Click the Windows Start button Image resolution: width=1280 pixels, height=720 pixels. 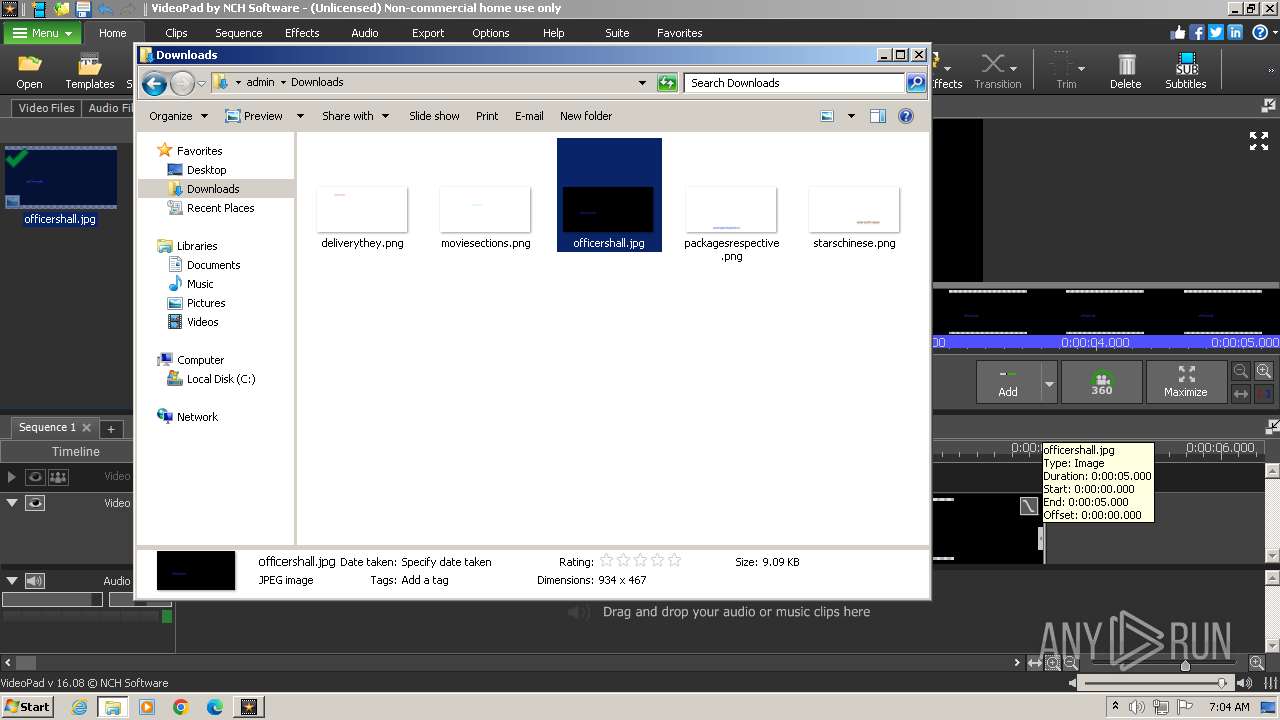27,707
